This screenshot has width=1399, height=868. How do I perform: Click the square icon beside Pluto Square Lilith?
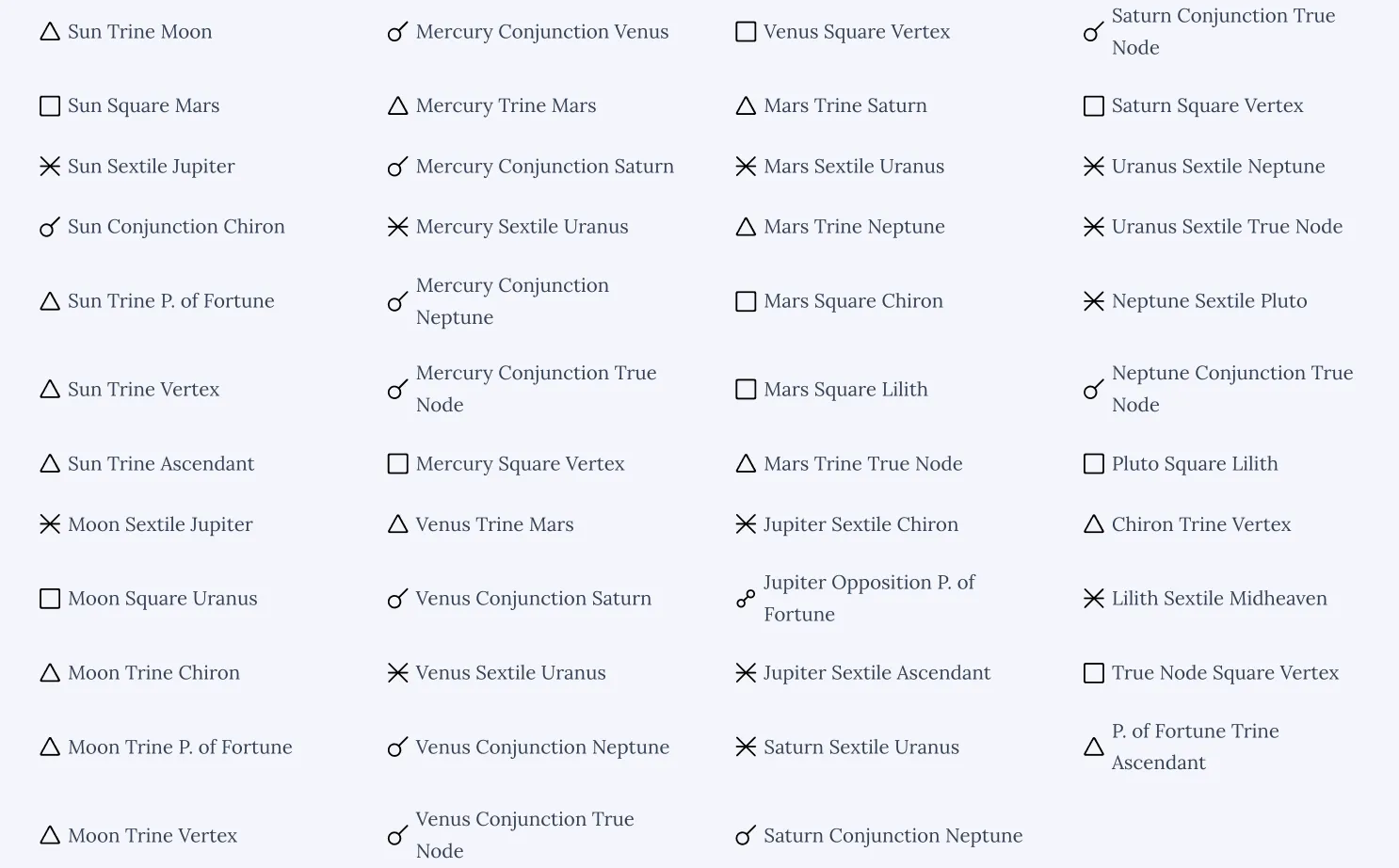click(x=1093, y=464)
